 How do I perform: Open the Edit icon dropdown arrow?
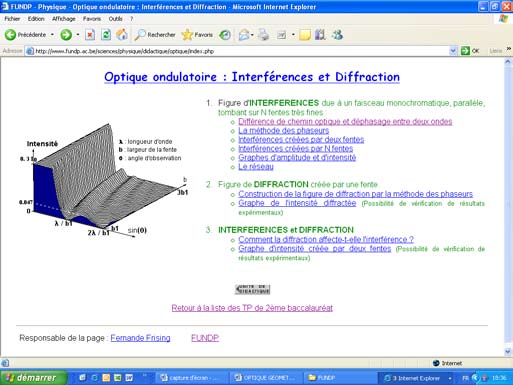[x=293, y=35]
